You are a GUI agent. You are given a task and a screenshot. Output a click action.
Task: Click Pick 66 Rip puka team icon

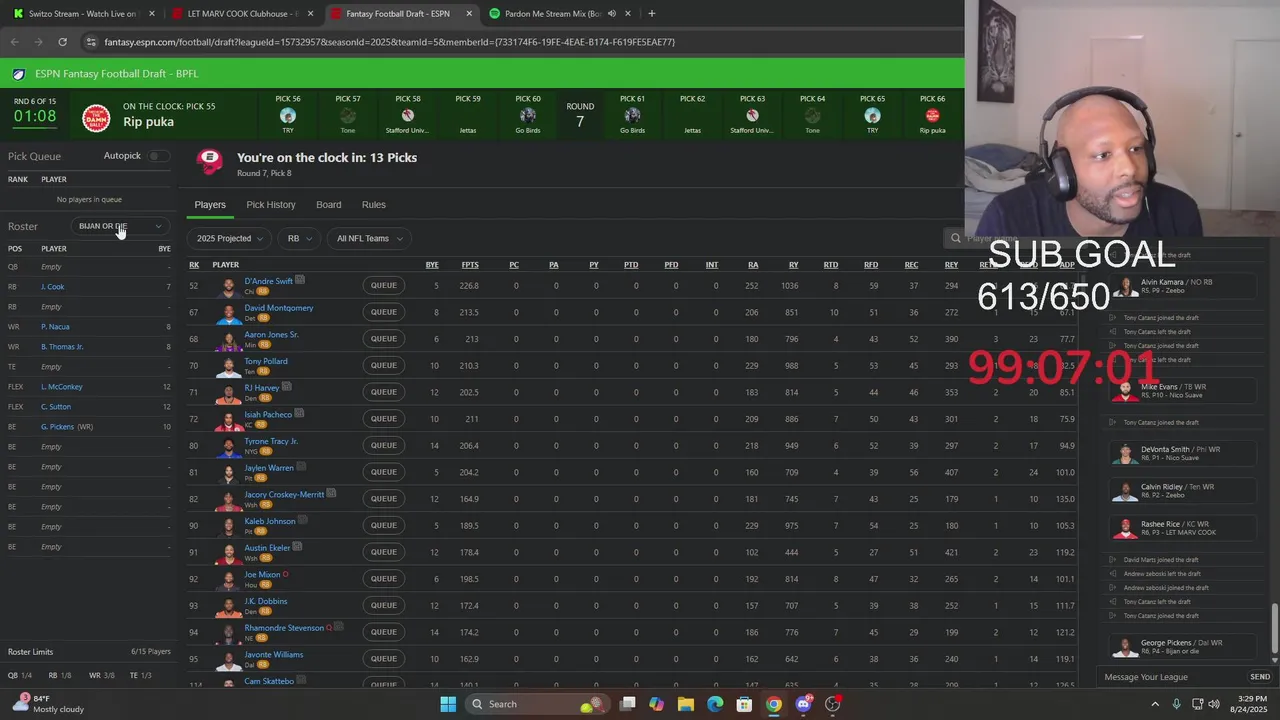932,115
